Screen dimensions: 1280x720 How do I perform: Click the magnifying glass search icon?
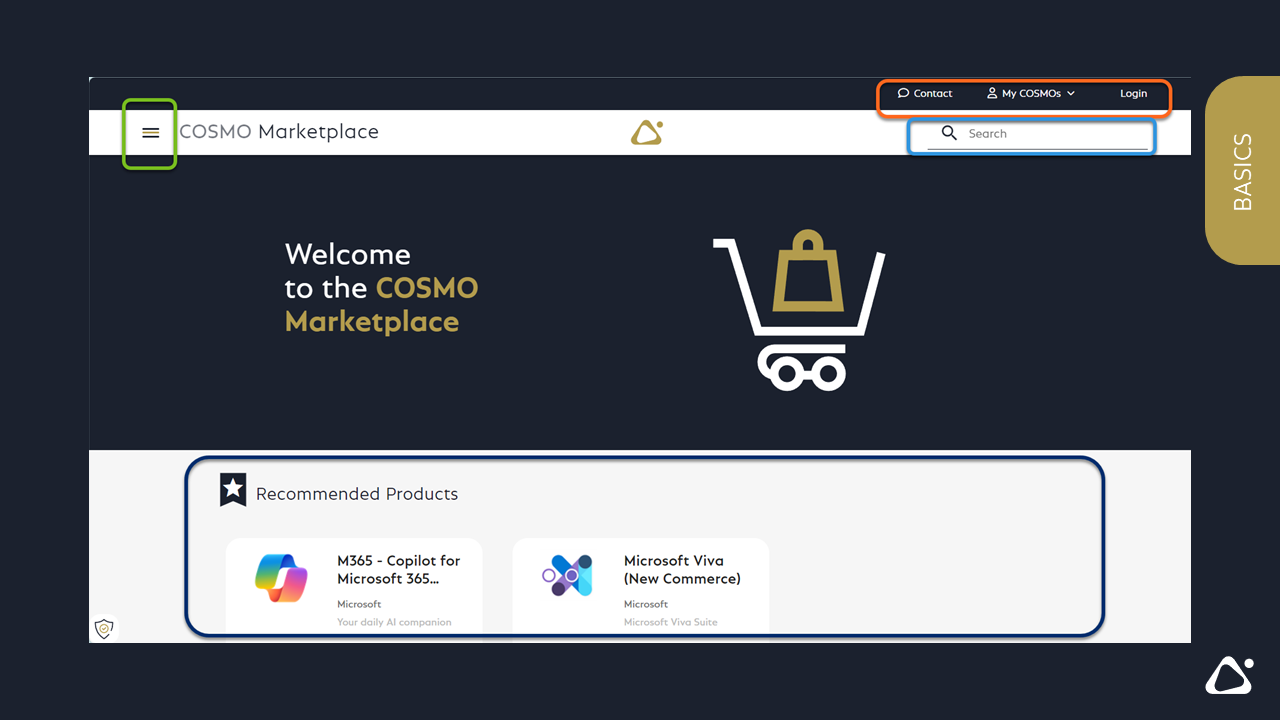pos(949,133)
